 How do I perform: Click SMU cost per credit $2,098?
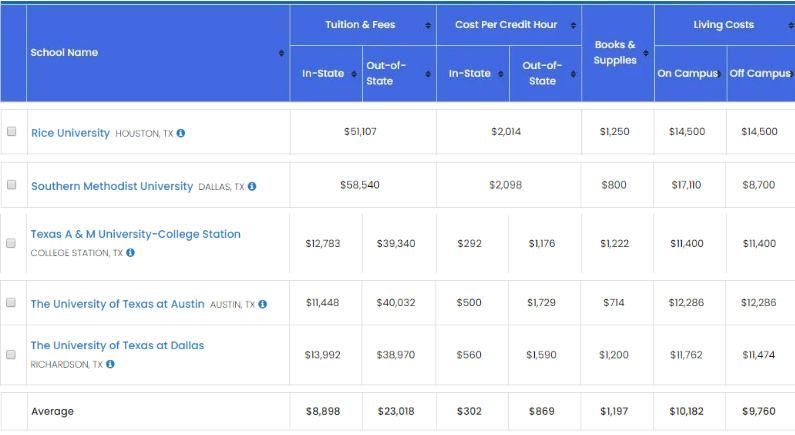pyautogui.click(x=505, y=185)
